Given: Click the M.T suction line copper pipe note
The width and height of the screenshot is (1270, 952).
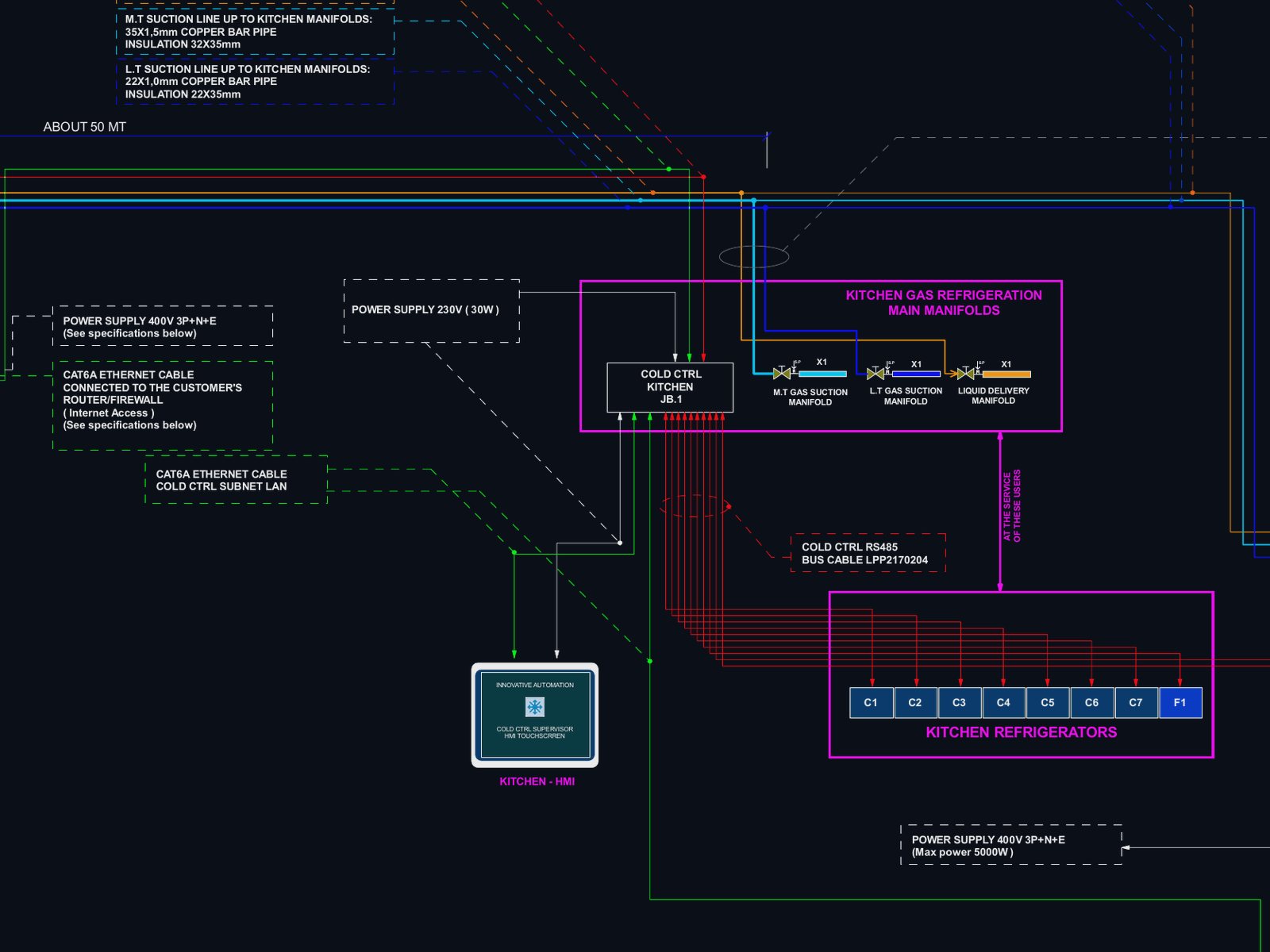Looking at the screenshot, I should tap(256, 32).
